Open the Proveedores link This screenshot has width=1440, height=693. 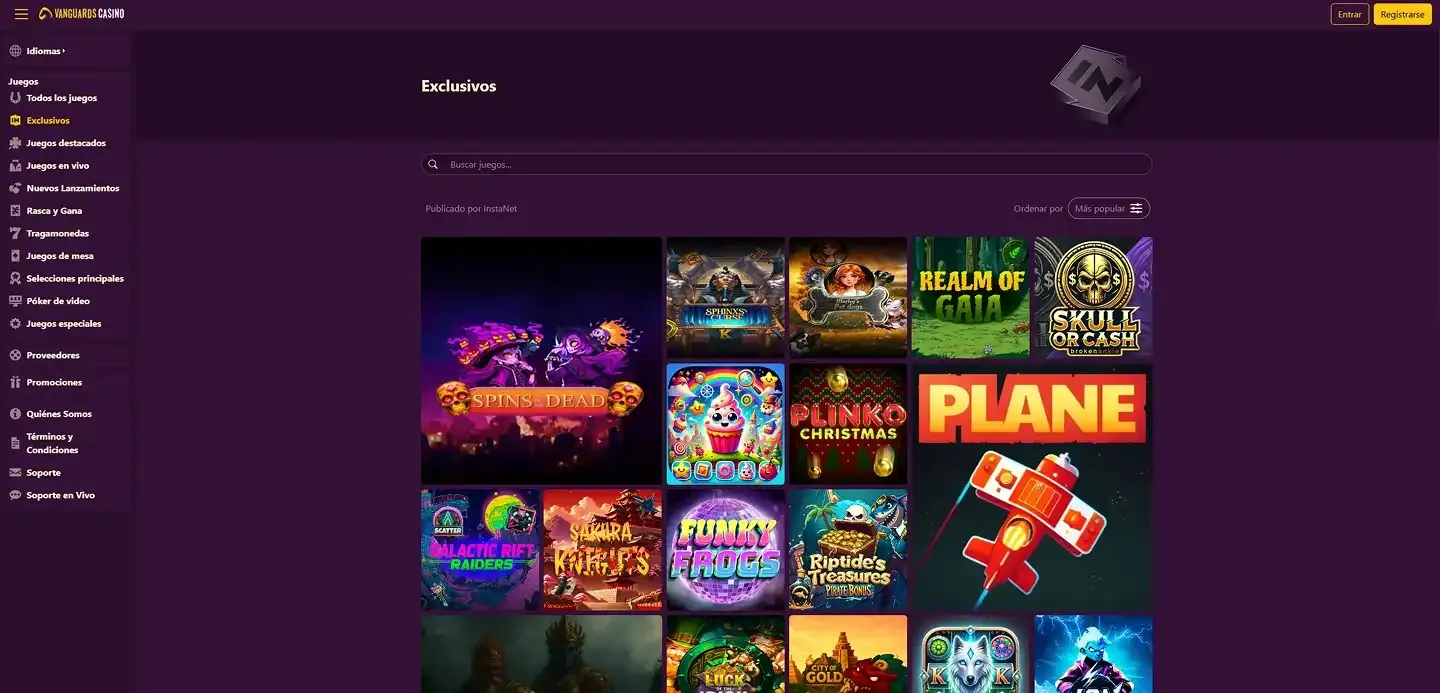(53, 355)
